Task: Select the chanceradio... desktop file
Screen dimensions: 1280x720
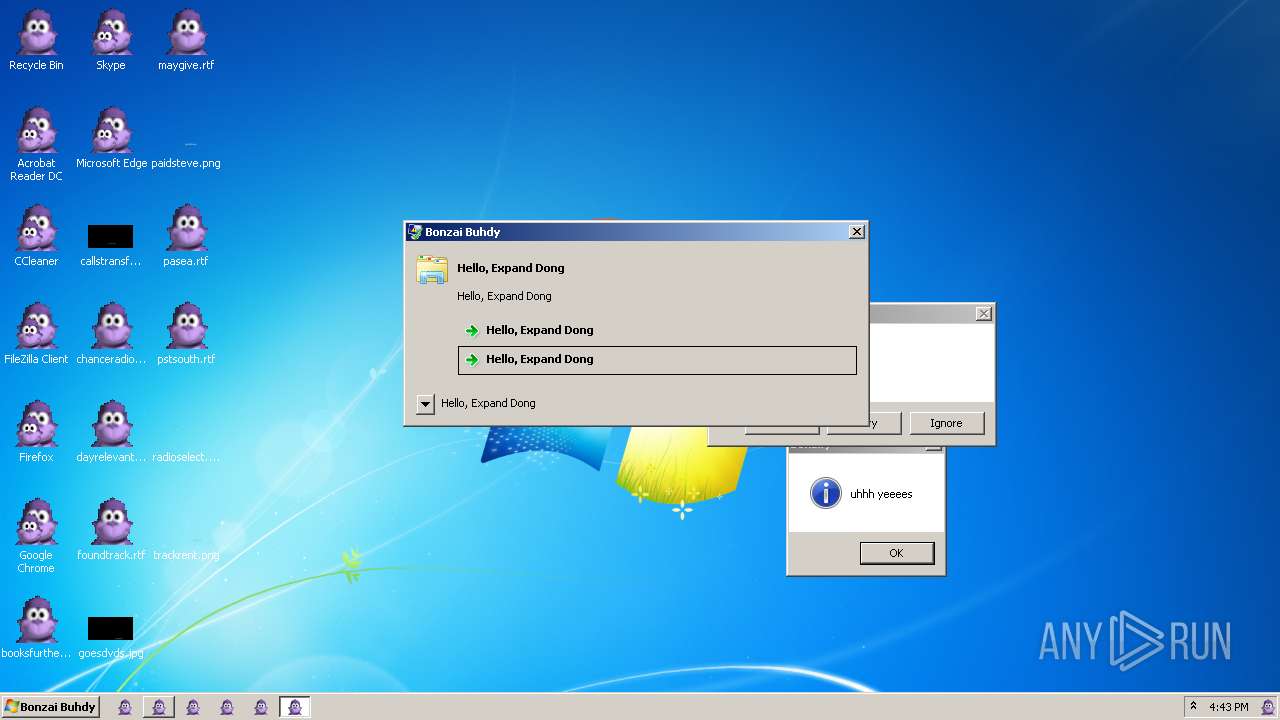Action: [111, 335]
